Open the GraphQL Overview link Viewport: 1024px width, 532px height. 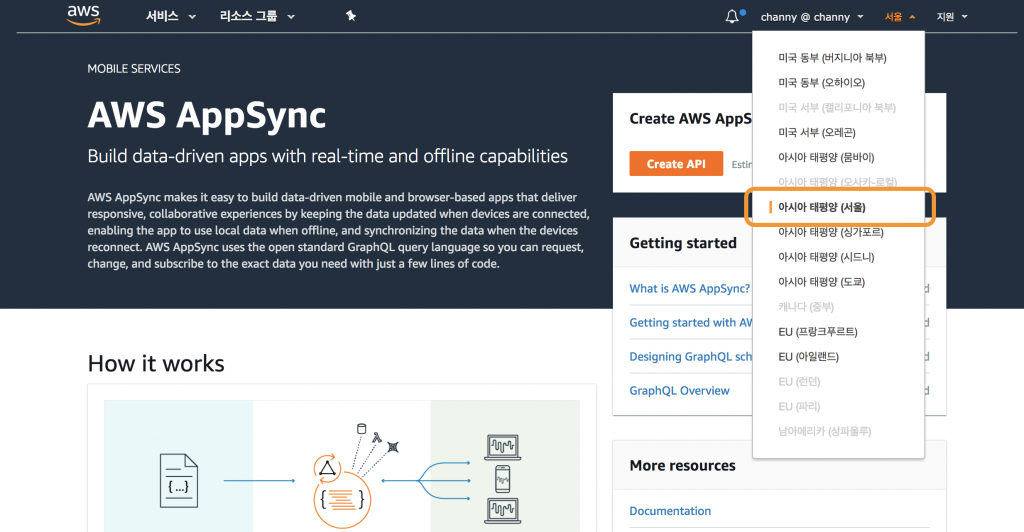(x=679, y=391)
